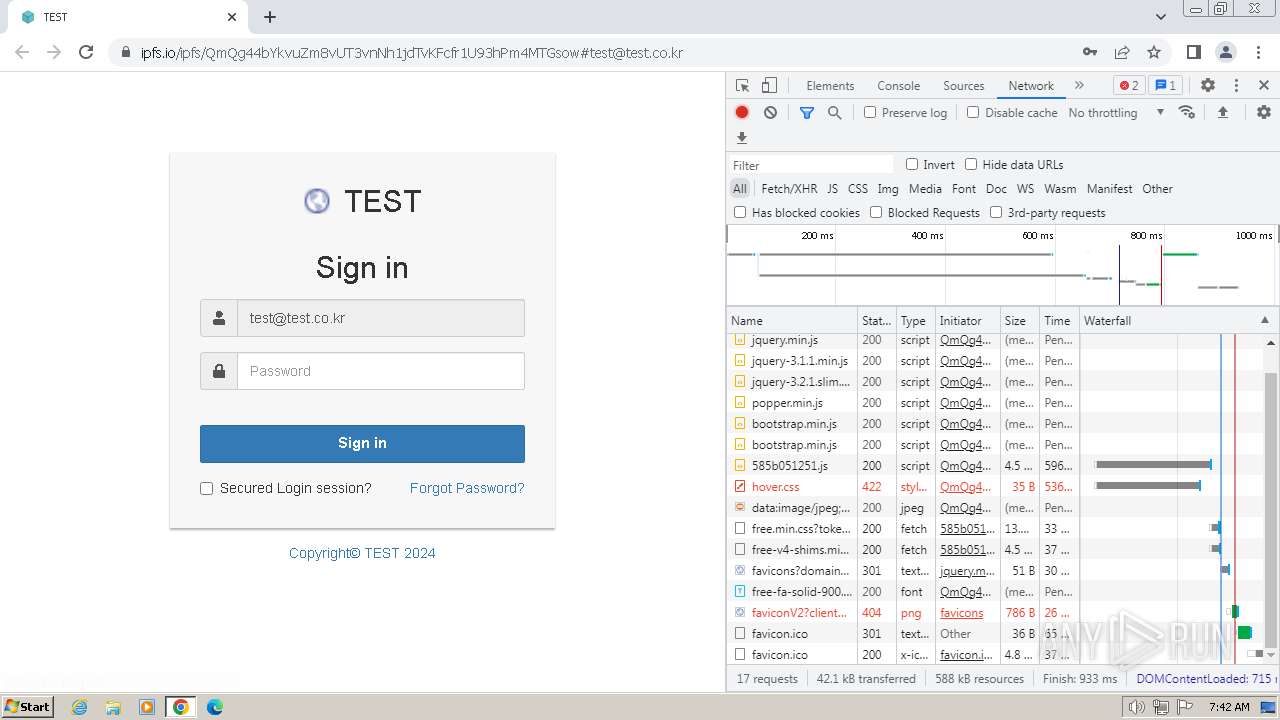This screenshot has width=1280, height=720.
Task: Enable Disable cache checkbox
Action: (x=973, y=112)
